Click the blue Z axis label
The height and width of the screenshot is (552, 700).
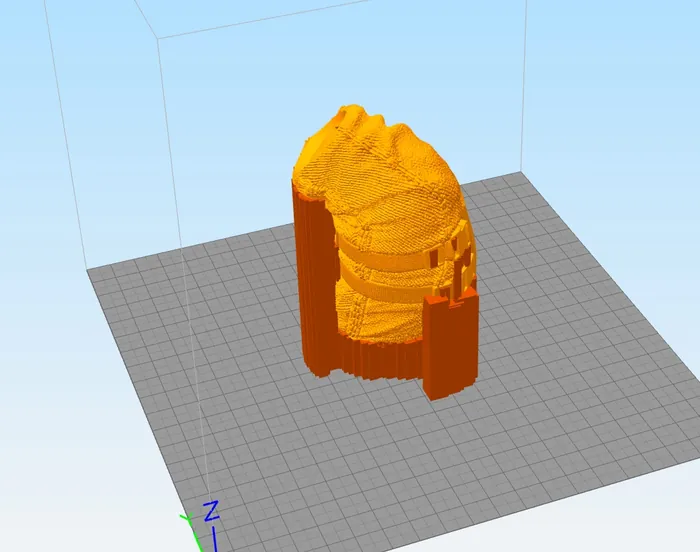click(211, 512)
